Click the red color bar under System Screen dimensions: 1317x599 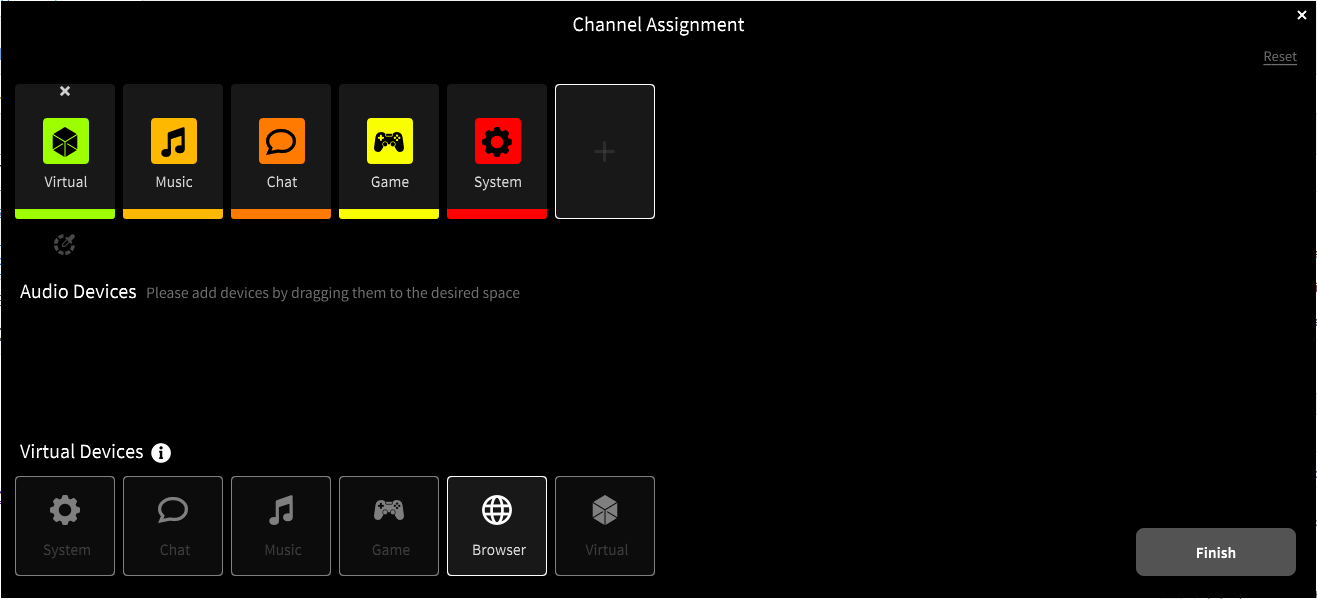497,214
